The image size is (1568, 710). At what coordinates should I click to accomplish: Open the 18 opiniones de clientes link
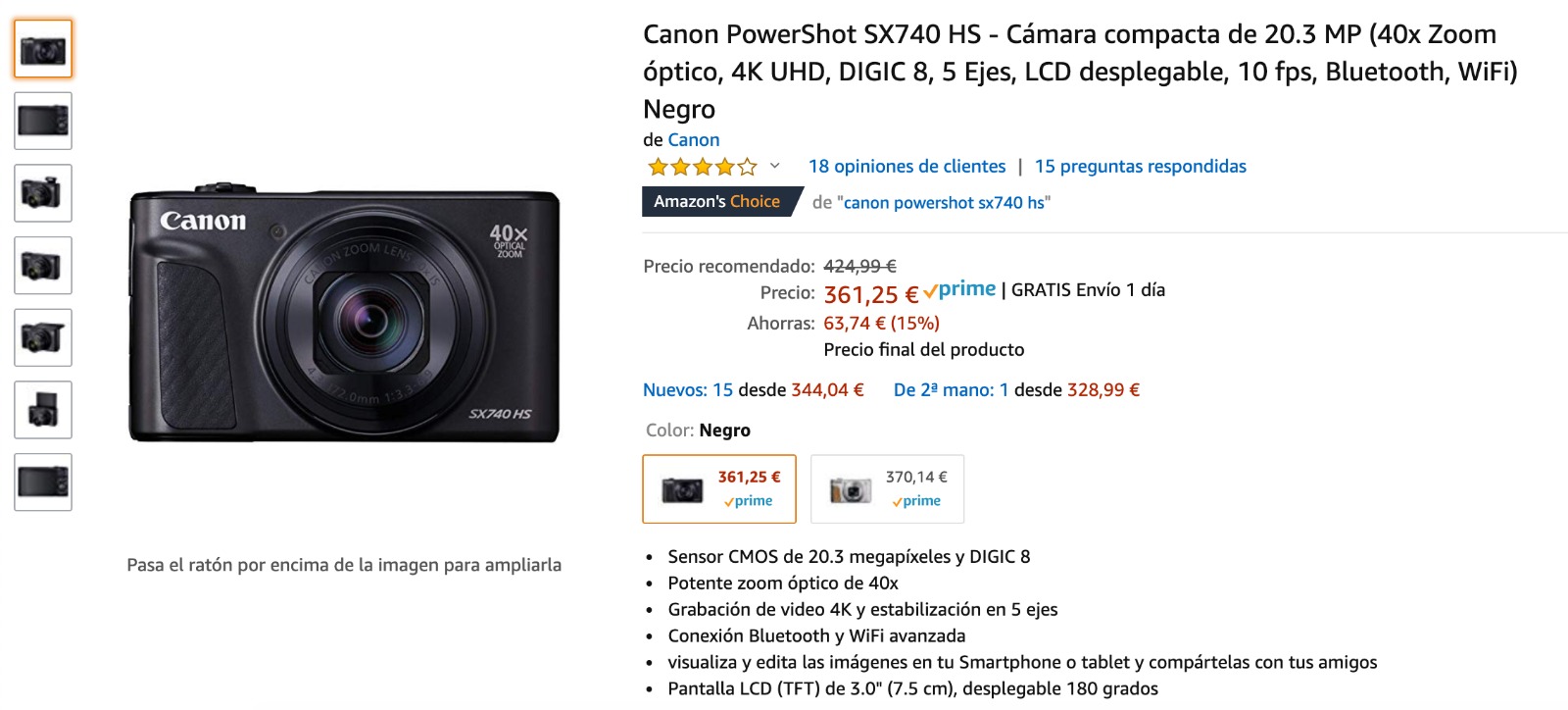point(906,167)
